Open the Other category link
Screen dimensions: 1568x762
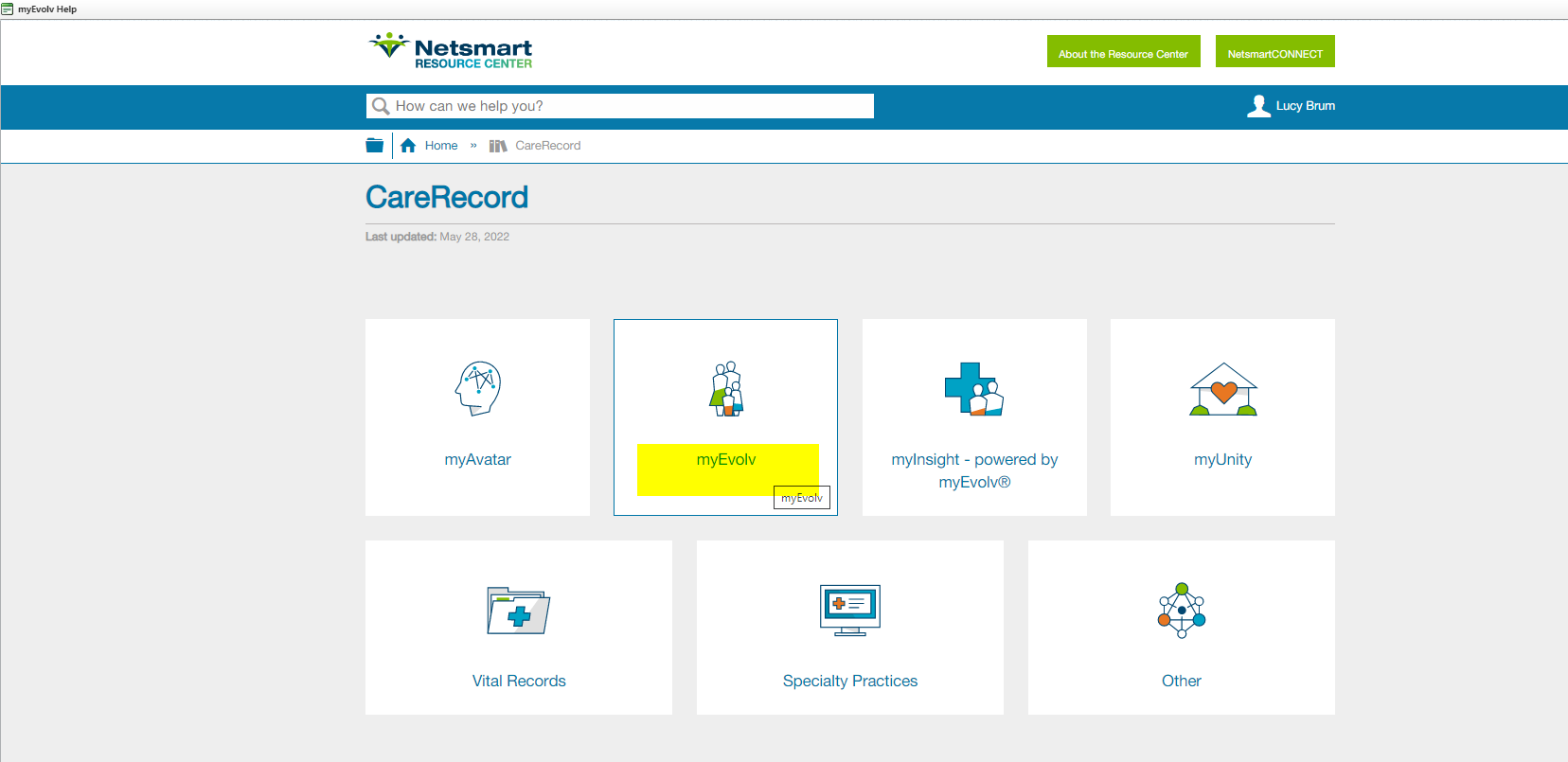click(x=1182, y=681)
